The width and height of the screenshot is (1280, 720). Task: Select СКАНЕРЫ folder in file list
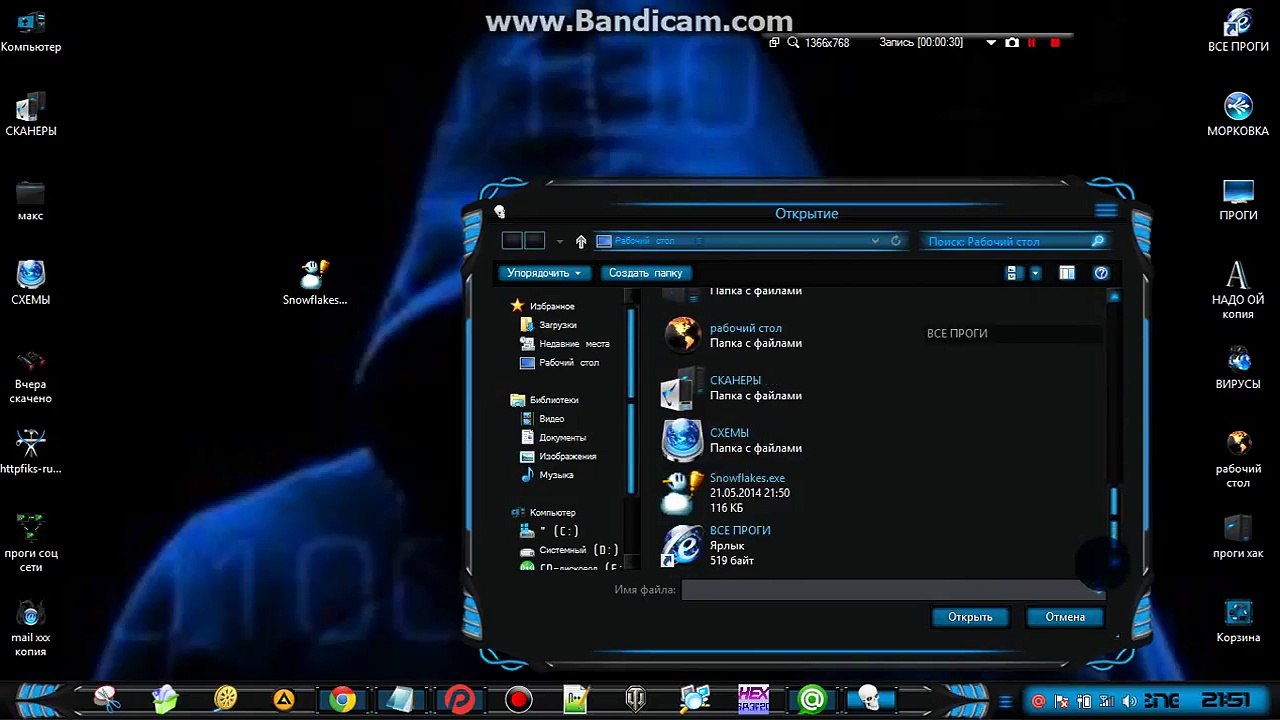pyautogui.click(x=732, y=387)
